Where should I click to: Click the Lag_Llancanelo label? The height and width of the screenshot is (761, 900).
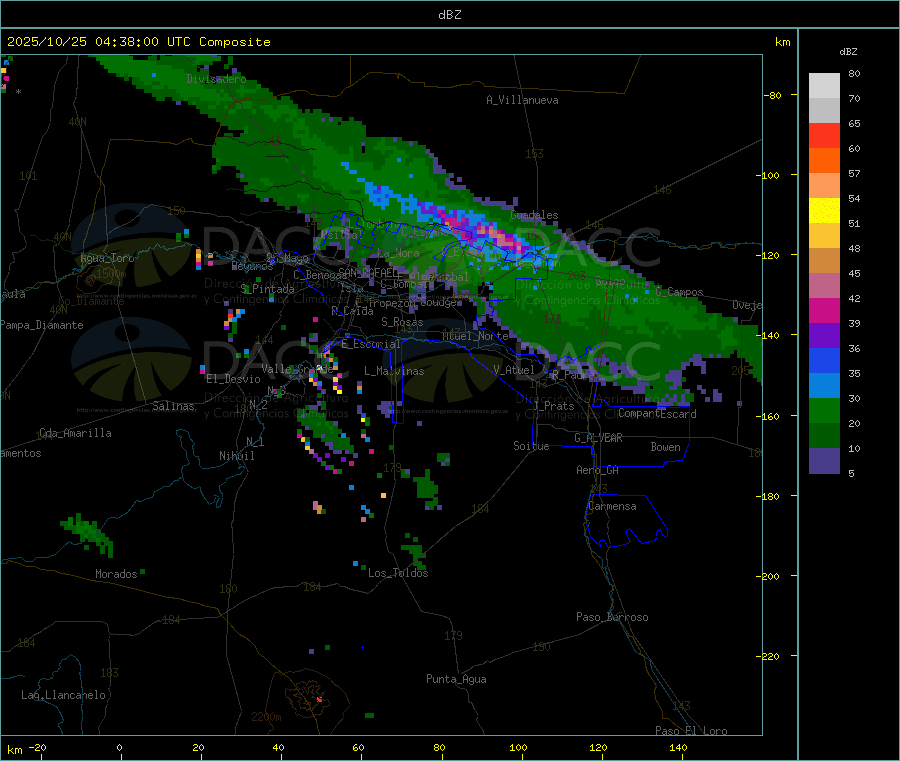point(64,694)
